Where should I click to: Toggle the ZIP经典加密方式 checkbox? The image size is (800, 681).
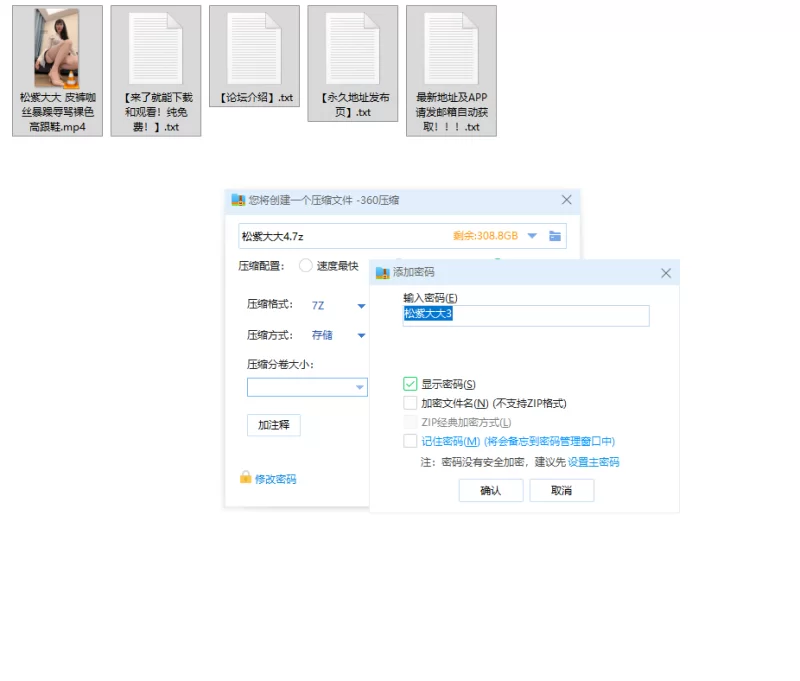click(410, 422)
